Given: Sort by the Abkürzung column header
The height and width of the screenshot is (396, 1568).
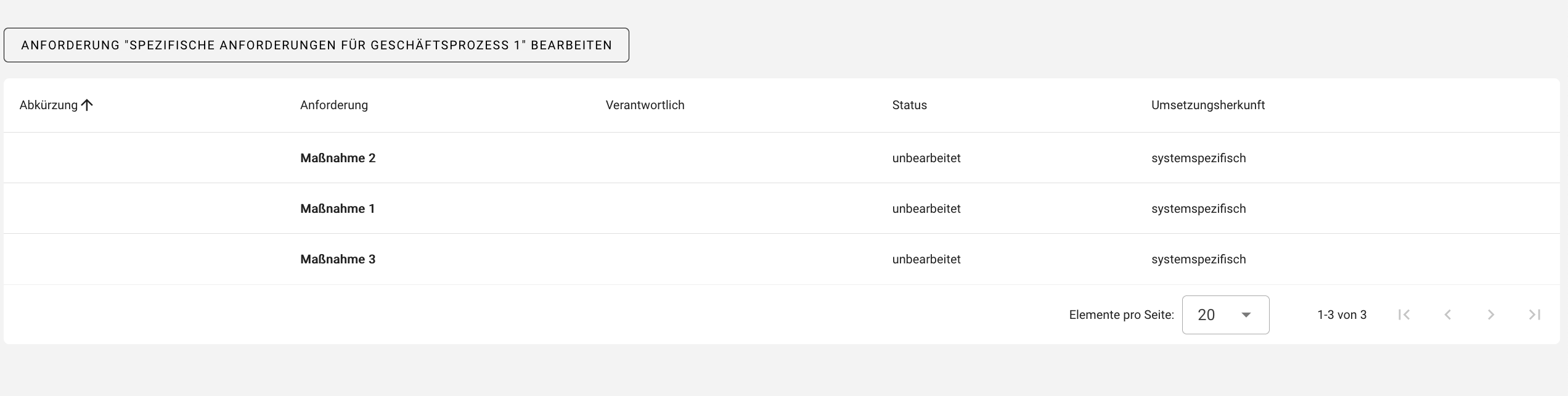Looking at the screenshot, I should [48, 105].
